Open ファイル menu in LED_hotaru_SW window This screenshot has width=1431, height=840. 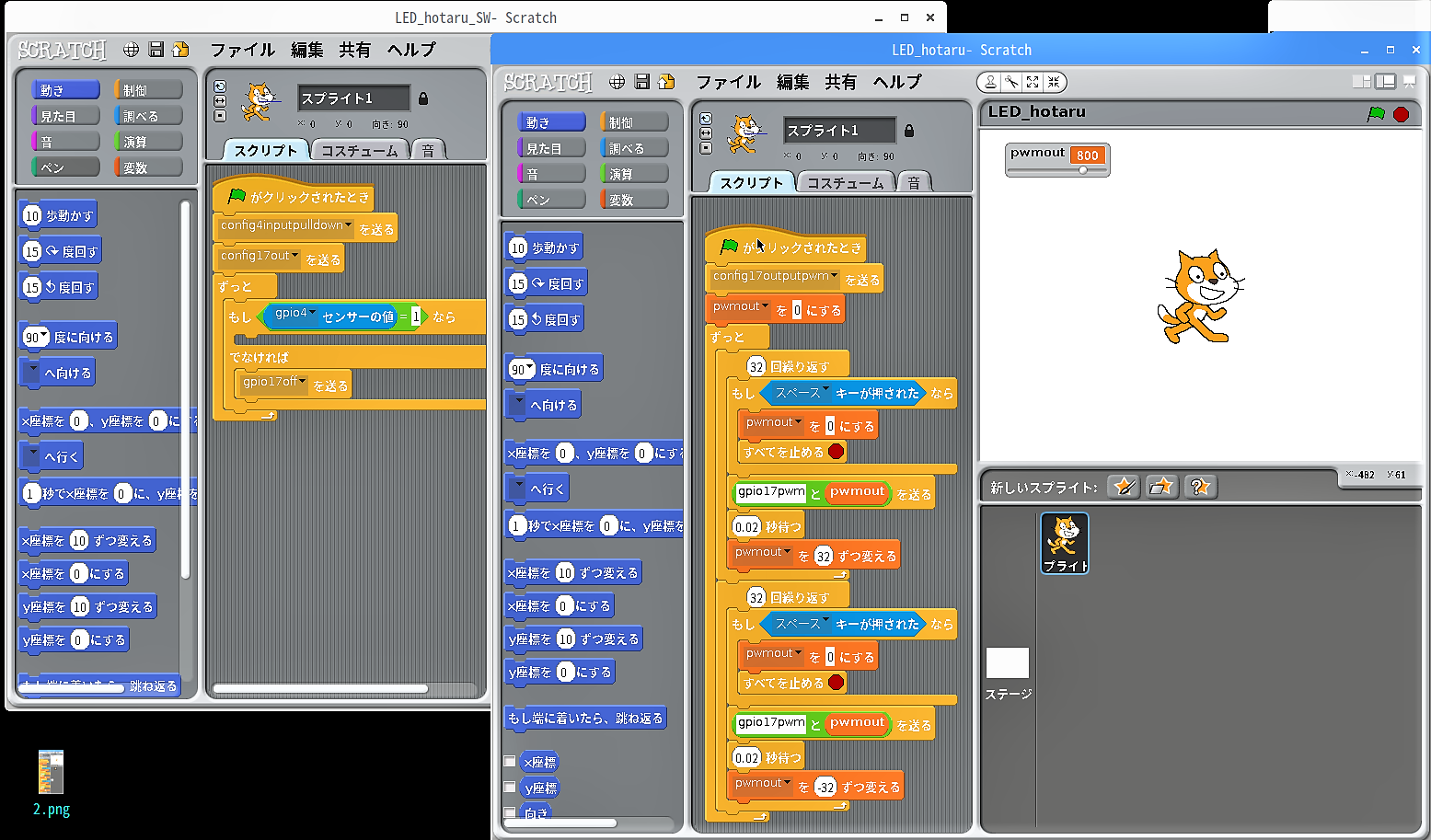242,50
